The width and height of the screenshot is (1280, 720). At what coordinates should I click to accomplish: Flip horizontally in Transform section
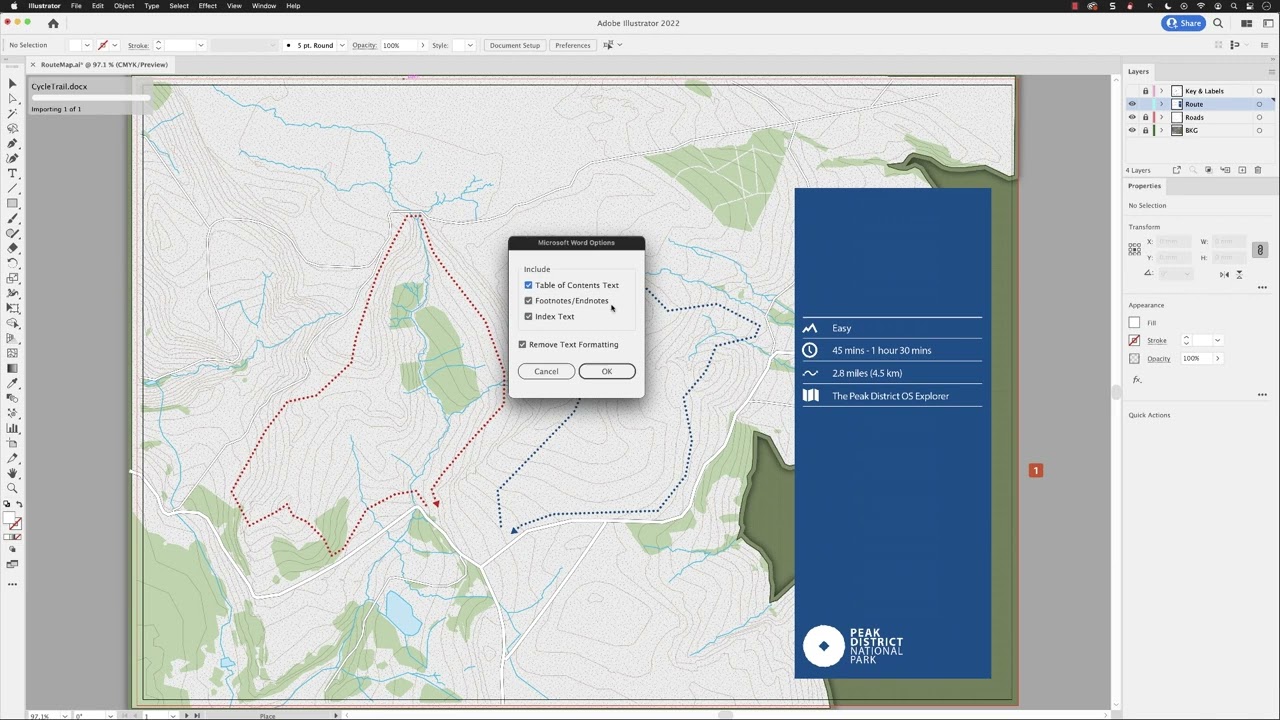coord(1224,274)
